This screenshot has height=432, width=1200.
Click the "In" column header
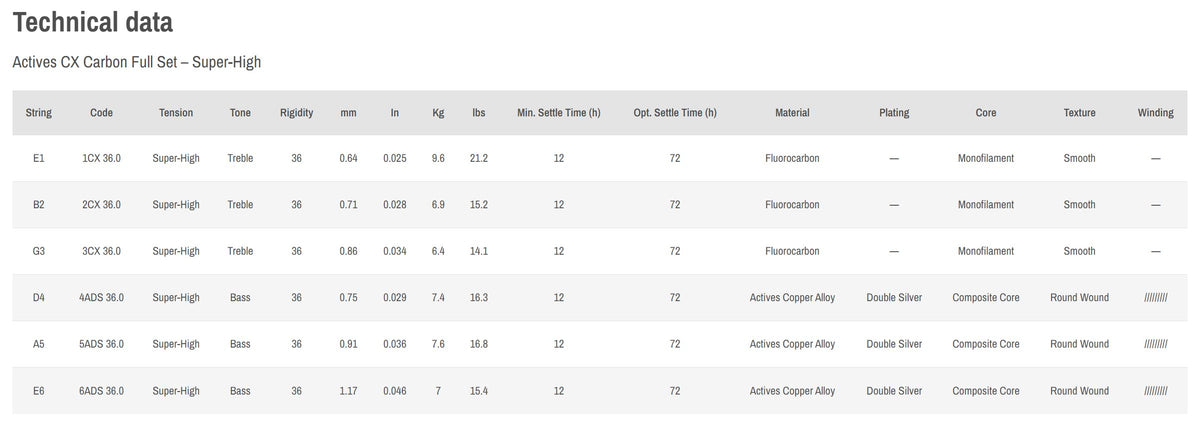click(395, 113)
